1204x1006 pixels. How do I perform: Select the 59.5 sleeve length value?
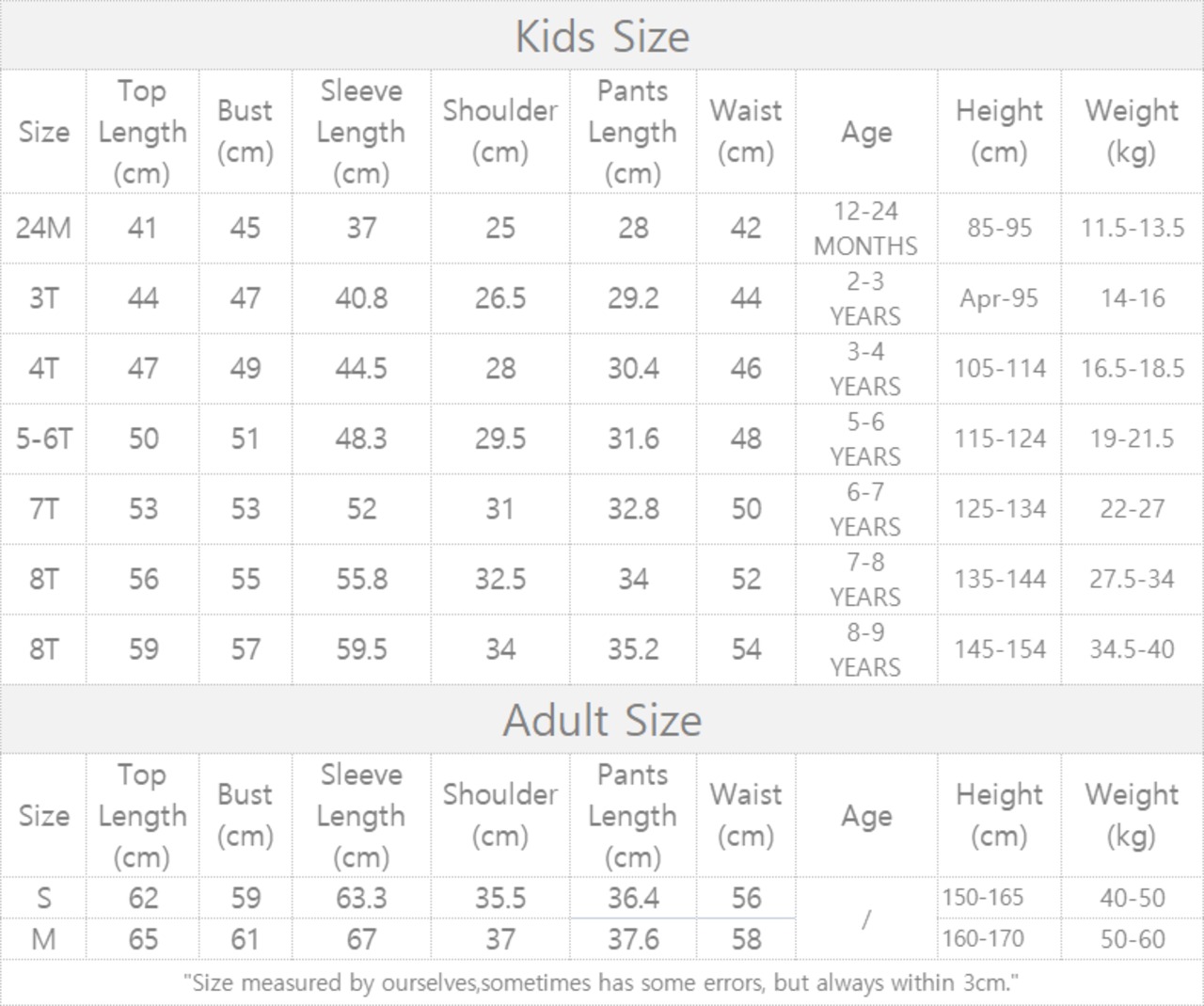pos(361,649)
